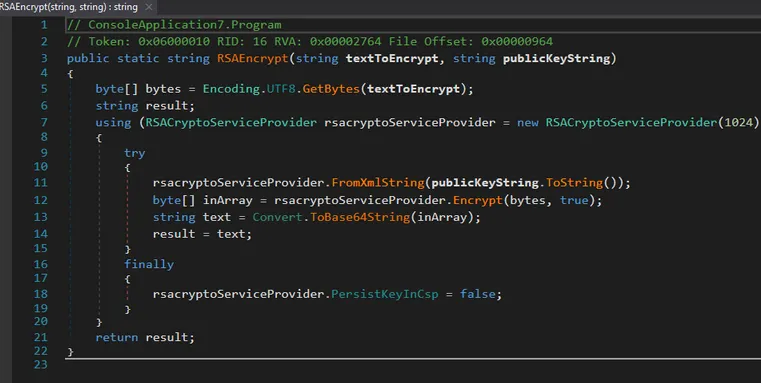Click the 'try' keyword on line 9
This screenshot has height=383, width=761.
click(134, 153)
